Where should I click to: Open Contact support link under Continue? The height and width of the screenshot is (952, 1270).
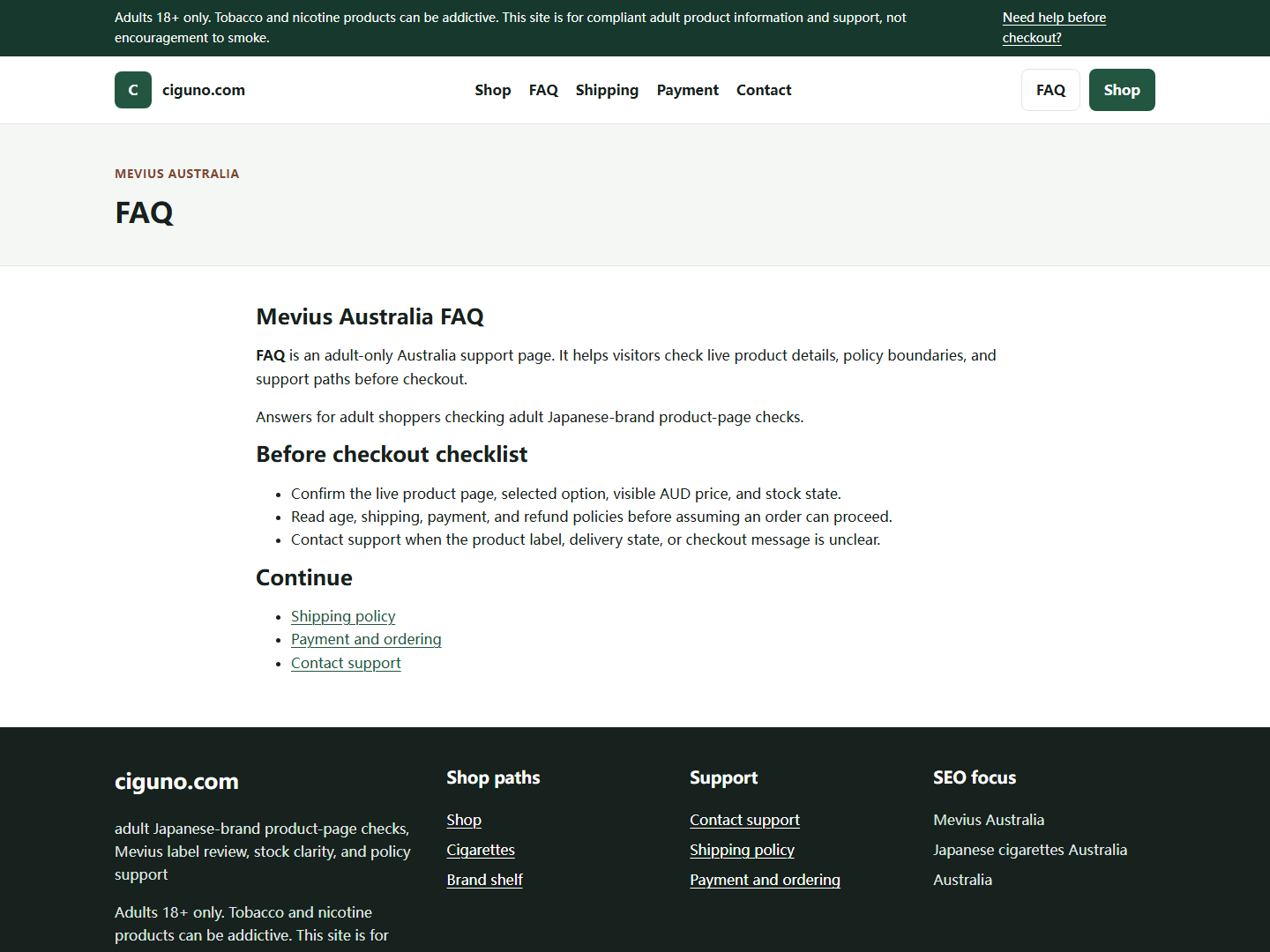pos(346,663)
